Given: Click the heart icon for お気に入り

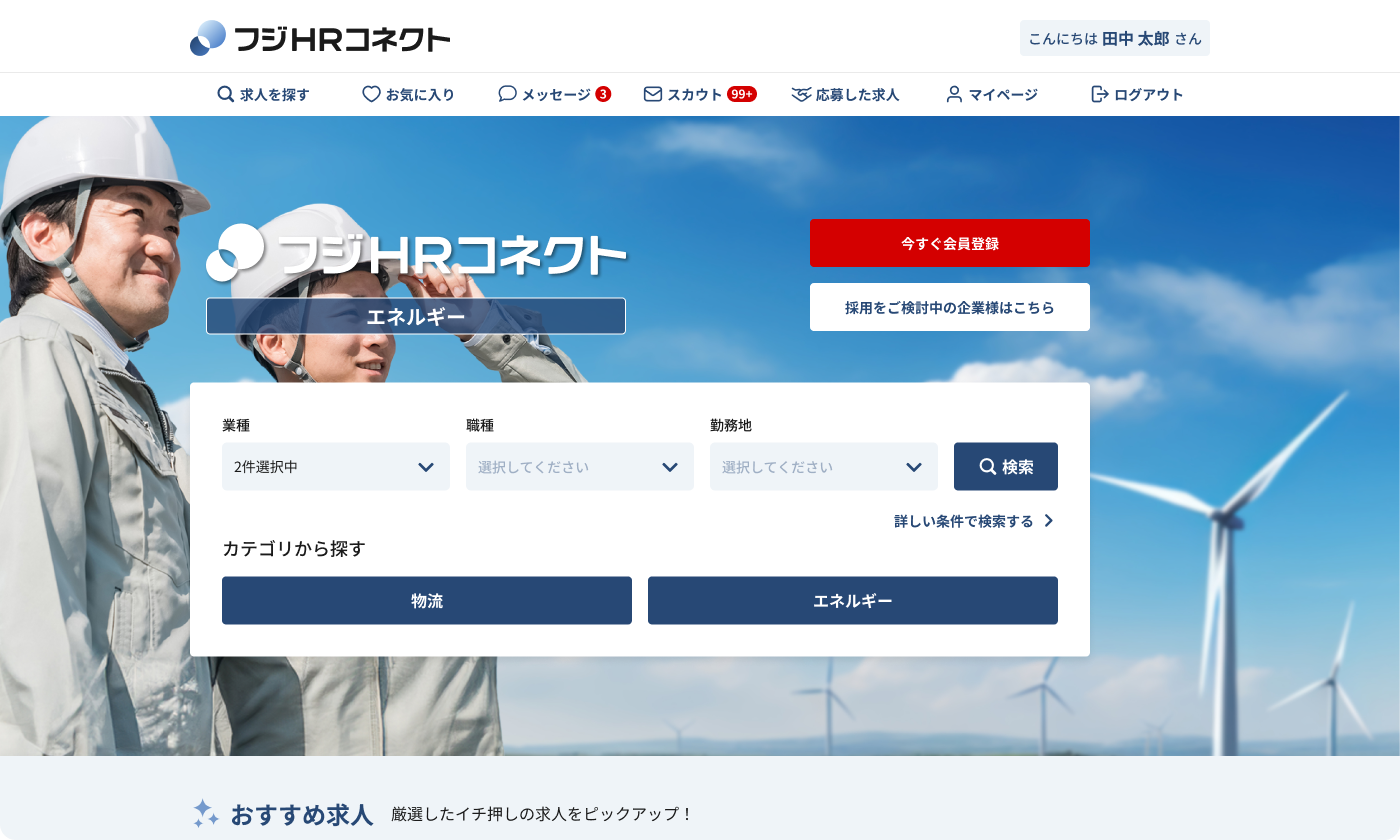Looking at the screenshot, I should [x=370, y=94].
